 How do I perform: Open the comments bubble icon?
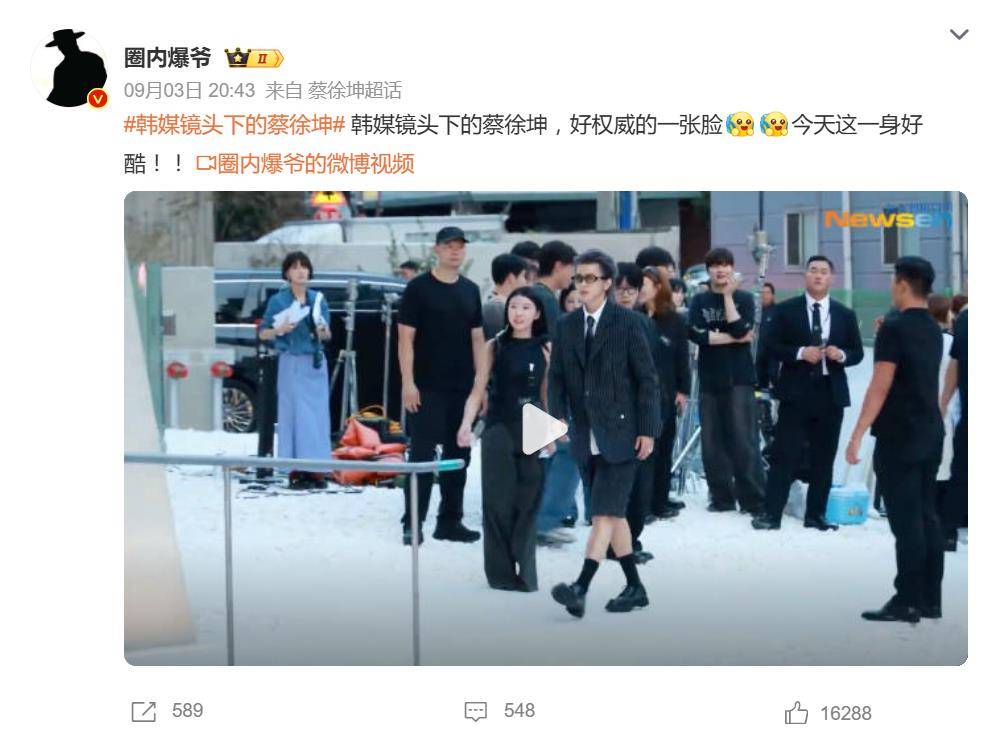[x=476, y=711]
